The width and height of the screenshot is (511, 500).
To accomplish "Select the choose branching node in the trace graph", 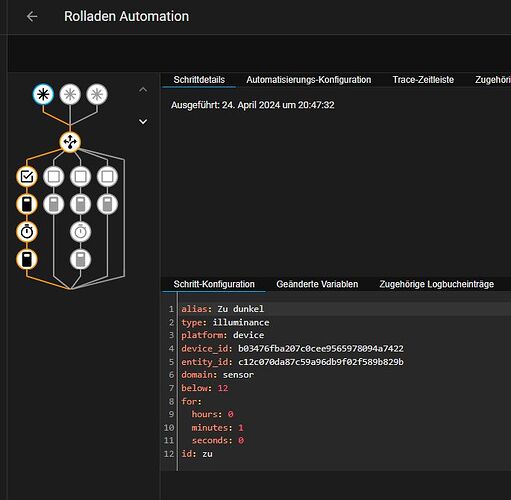I will 70,142.
